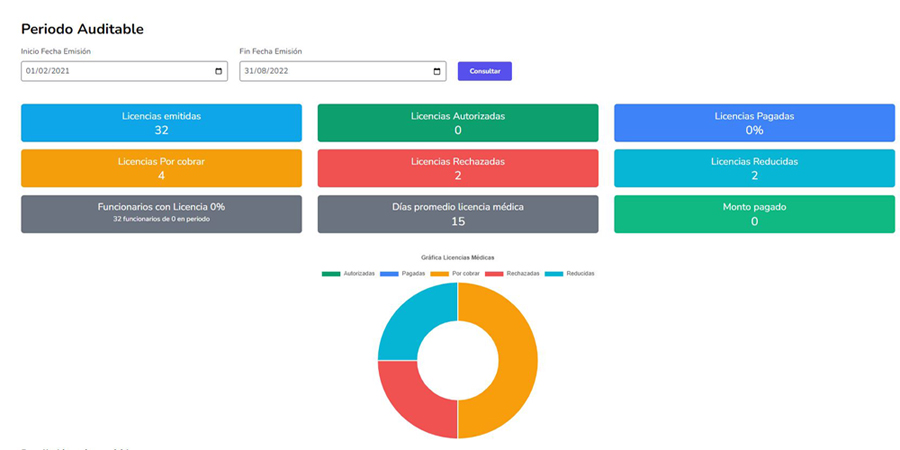Select the Monto pagado card
Image resolution: width=900 pixels, height=450 pixels.
[754, 214]
